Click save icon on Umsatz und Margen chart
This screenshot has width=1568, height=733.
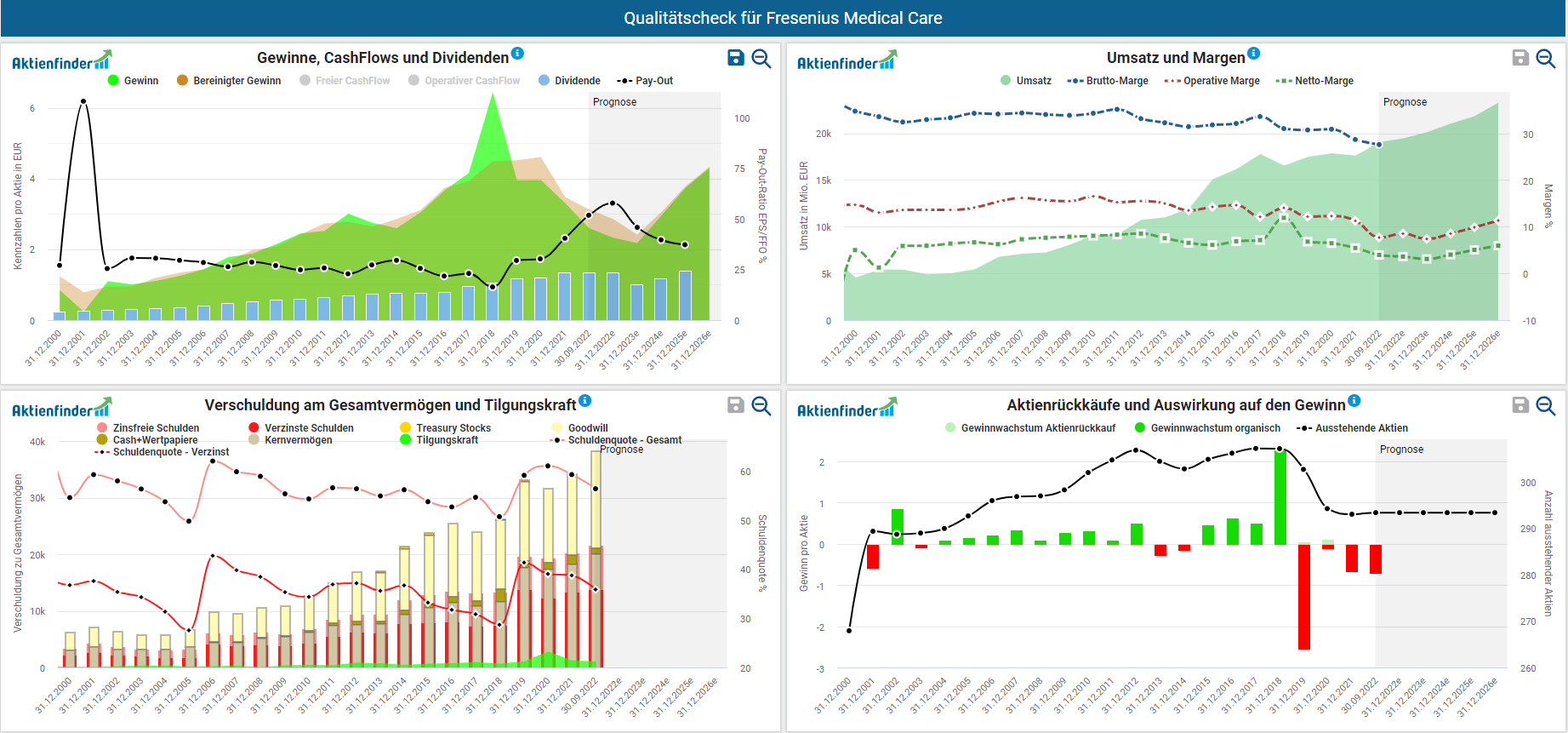click(1520, 58)
